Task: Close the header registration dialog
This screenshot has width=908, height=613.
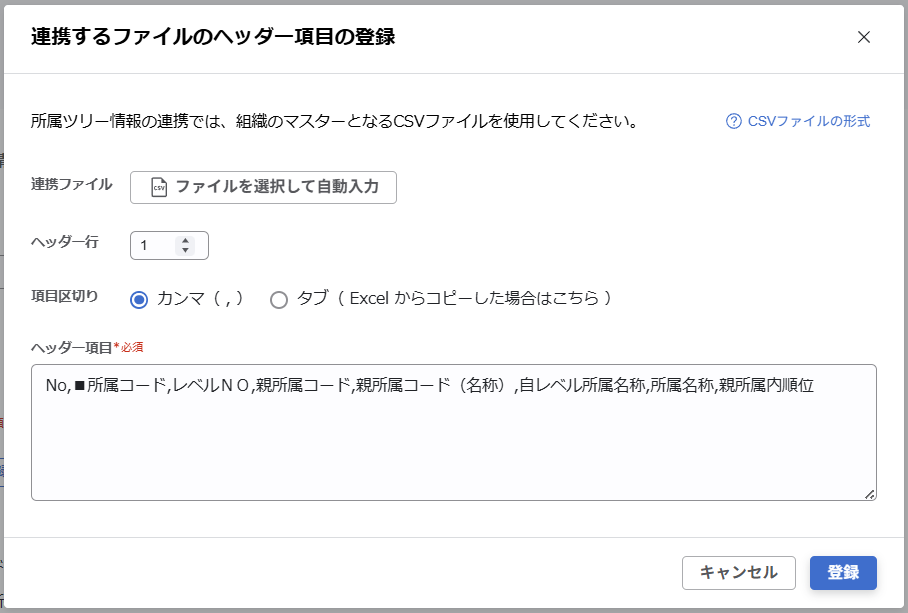Action: tap(863, 37)
